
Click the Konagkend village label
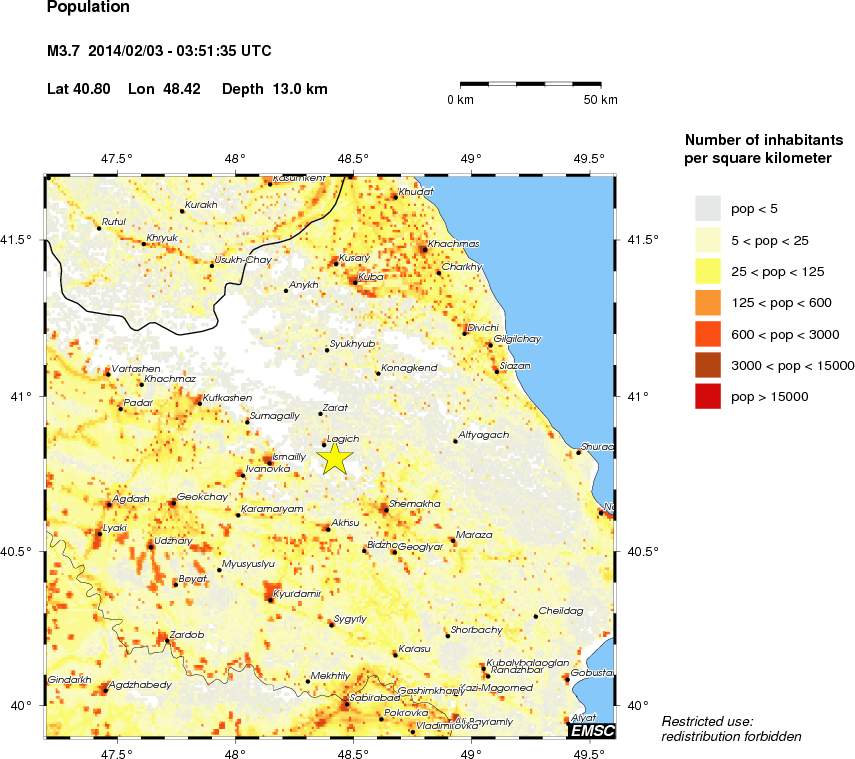tap(409, 368)
